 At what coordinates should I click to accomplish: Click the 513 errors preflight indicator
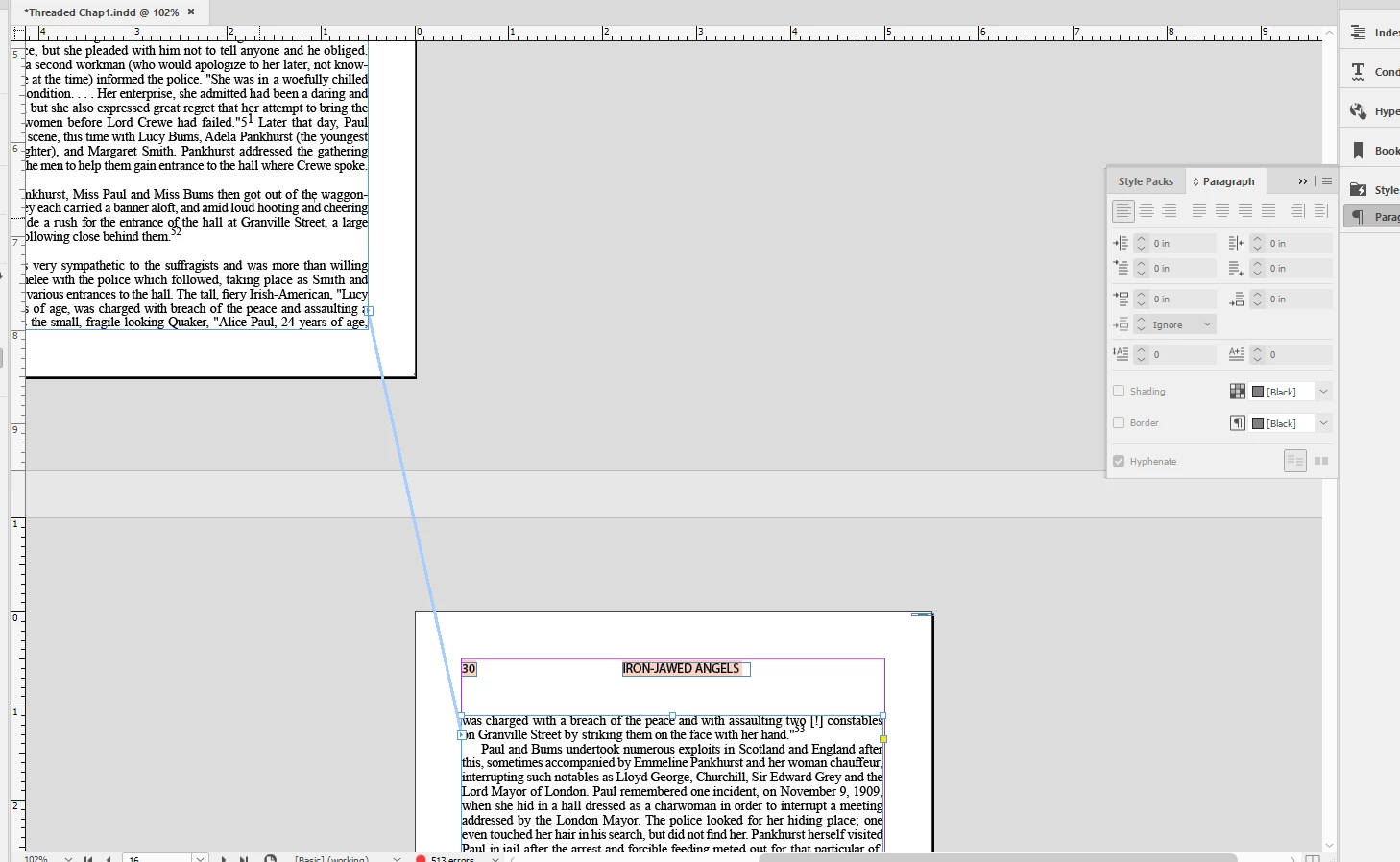click(x=446, y=859)
